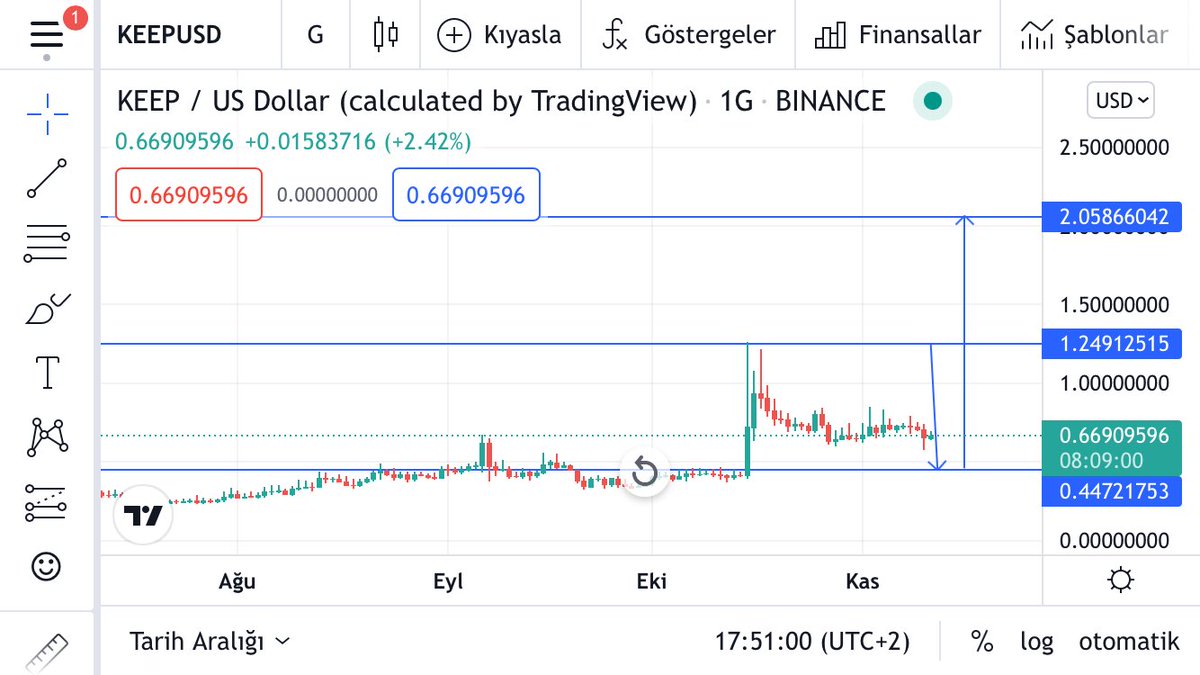The image size is (1200, 675).
Task: Open Göstergeler indicators menu
Action: (688, 35)
